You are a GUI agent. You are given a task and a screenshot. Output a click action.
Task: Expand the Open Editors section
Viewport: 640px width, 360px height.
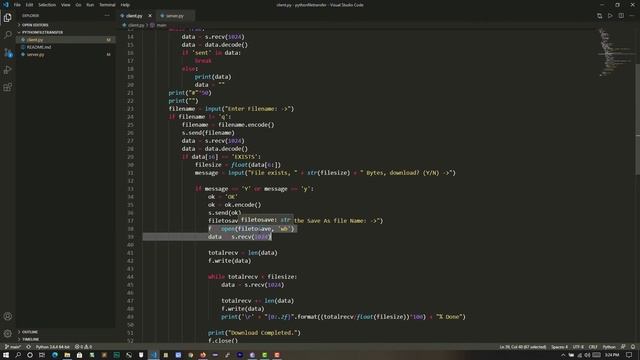(x=65, y=25)
